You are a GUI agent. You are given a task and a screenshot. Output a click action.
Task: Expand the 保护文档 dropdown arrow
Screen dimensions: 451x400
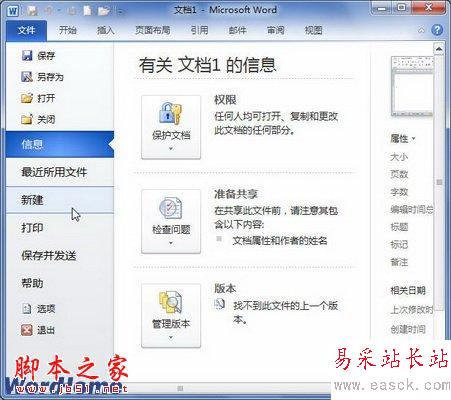[x=171, y=149]
